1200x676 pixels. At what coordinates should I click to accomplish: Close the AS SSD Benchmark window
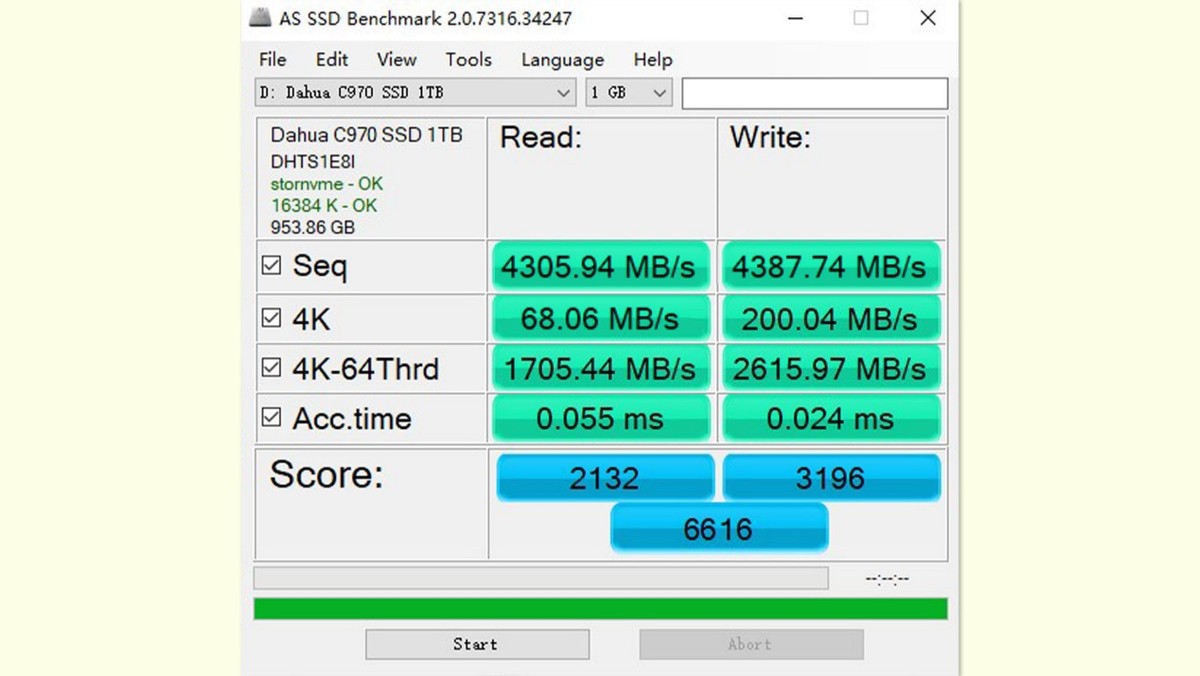point(928,18)
